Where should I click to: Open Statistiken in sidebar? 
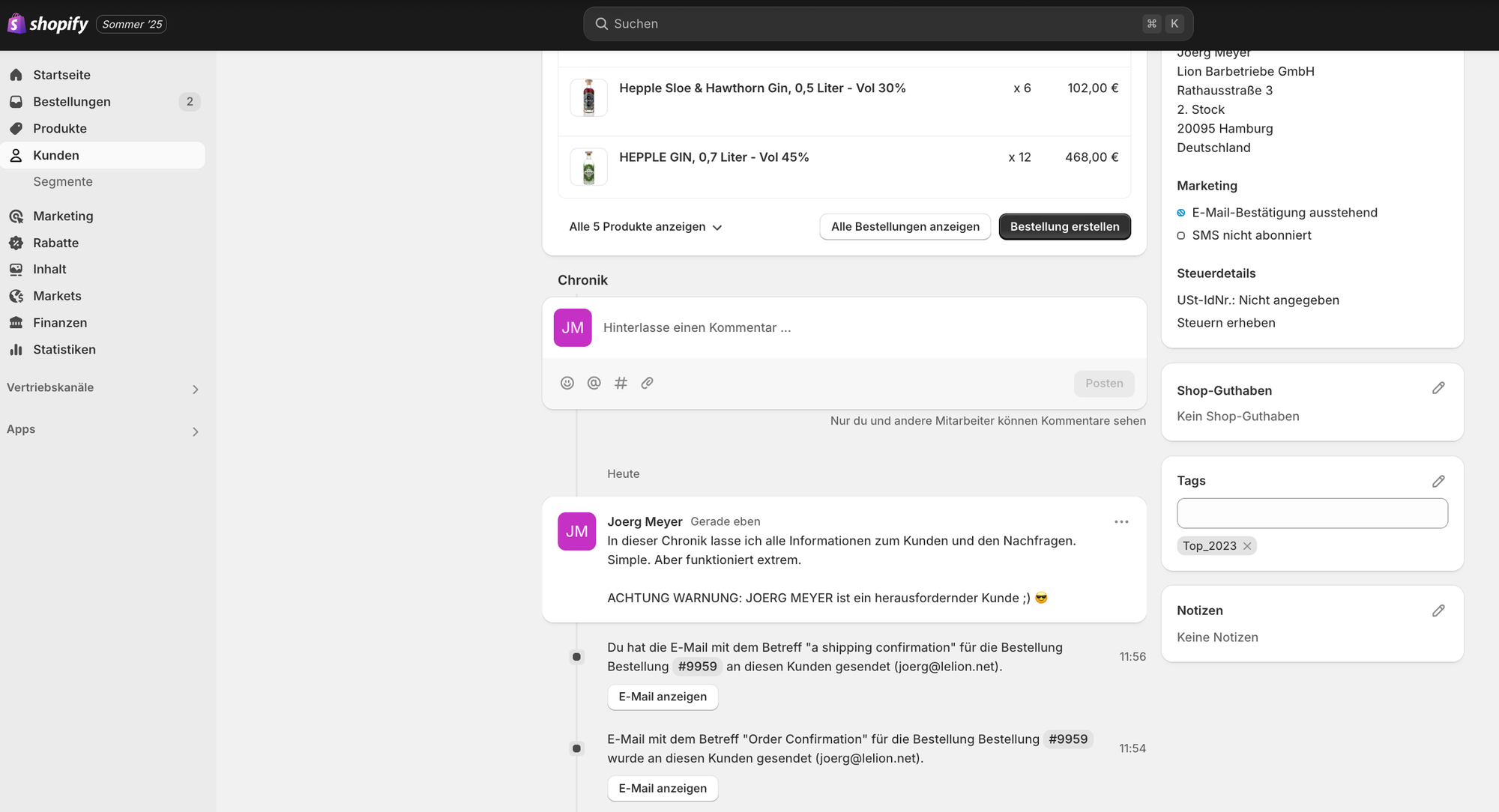(64, 350)
